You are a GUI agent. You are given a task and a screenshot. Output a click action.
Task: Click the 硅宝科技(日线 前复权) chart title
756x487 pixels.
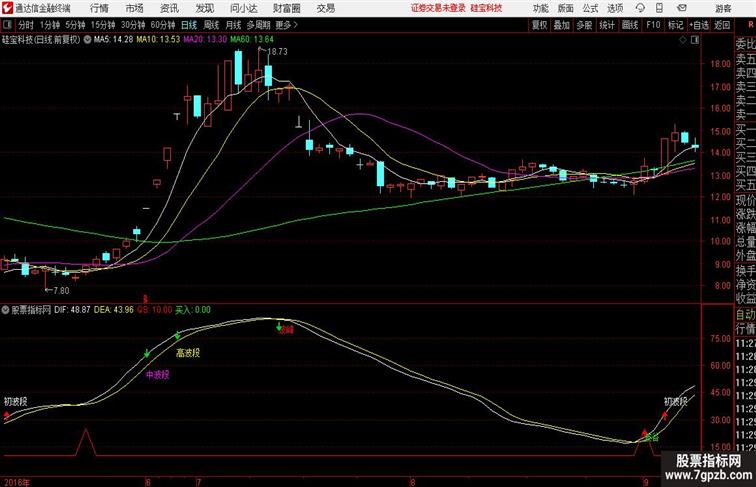pyautogui.click(x=41, y=40)
